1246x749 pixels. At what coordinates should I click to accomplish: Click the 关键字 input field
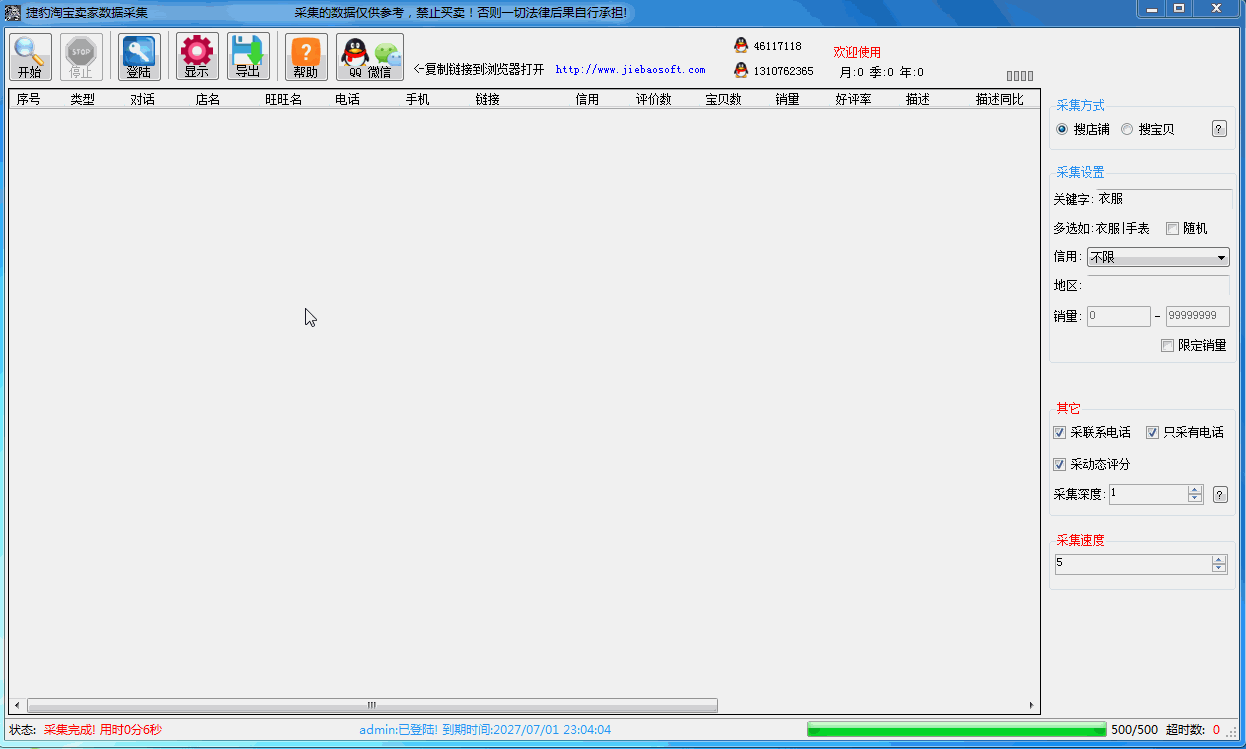[x=1163, y=199]
